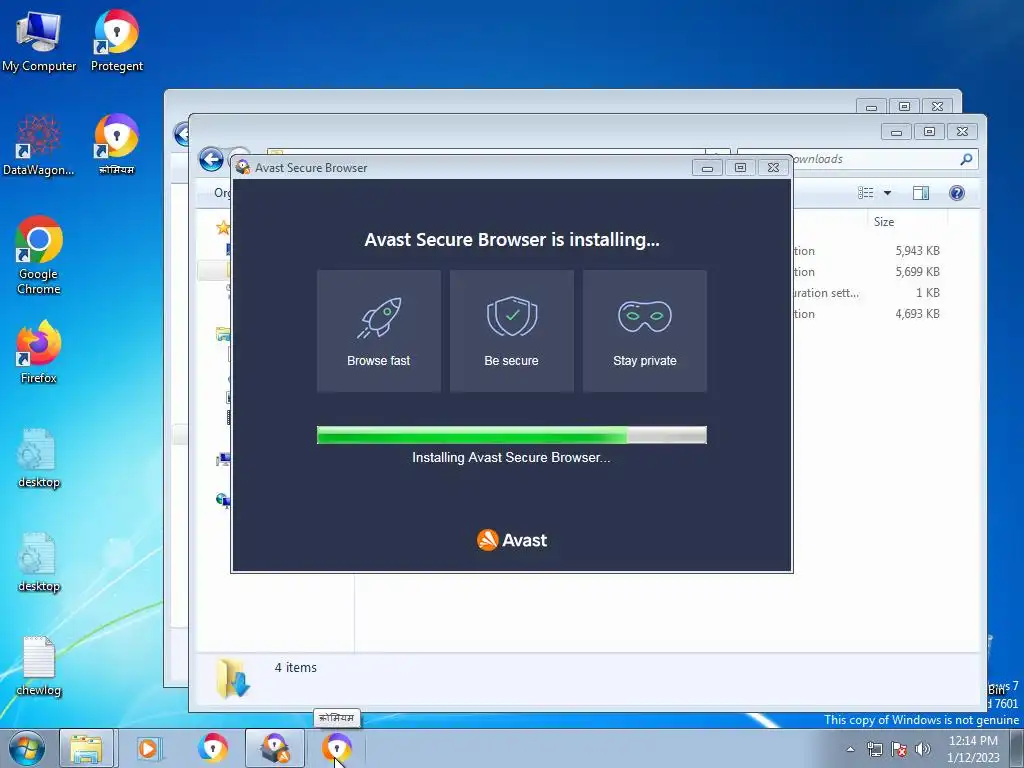Open the clock showing 12:14 PM
Viewport: 1024px width, 768px height.
[973, 749]
